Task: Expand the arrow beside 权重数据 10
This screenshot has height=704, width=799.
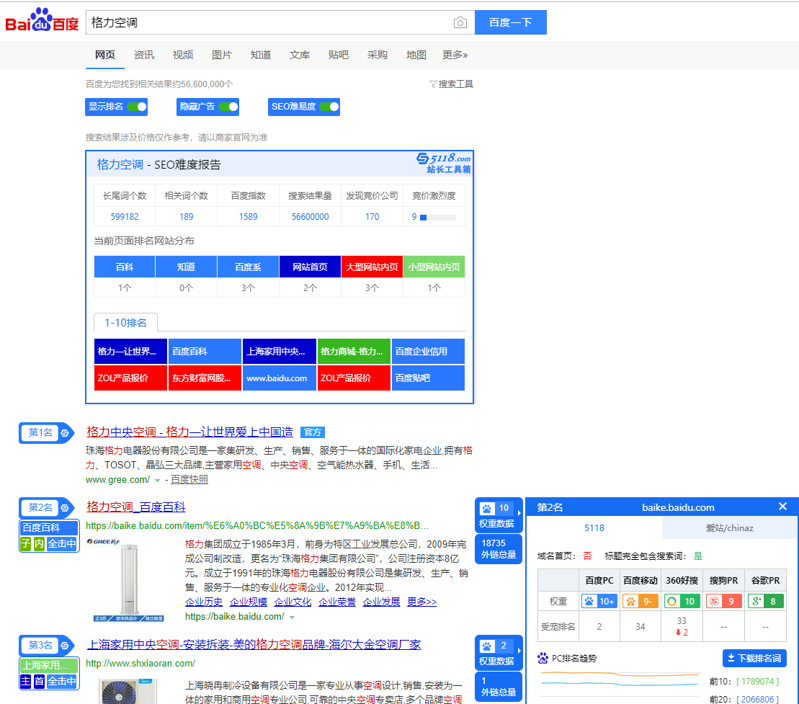Action: [x=519, y=513]
